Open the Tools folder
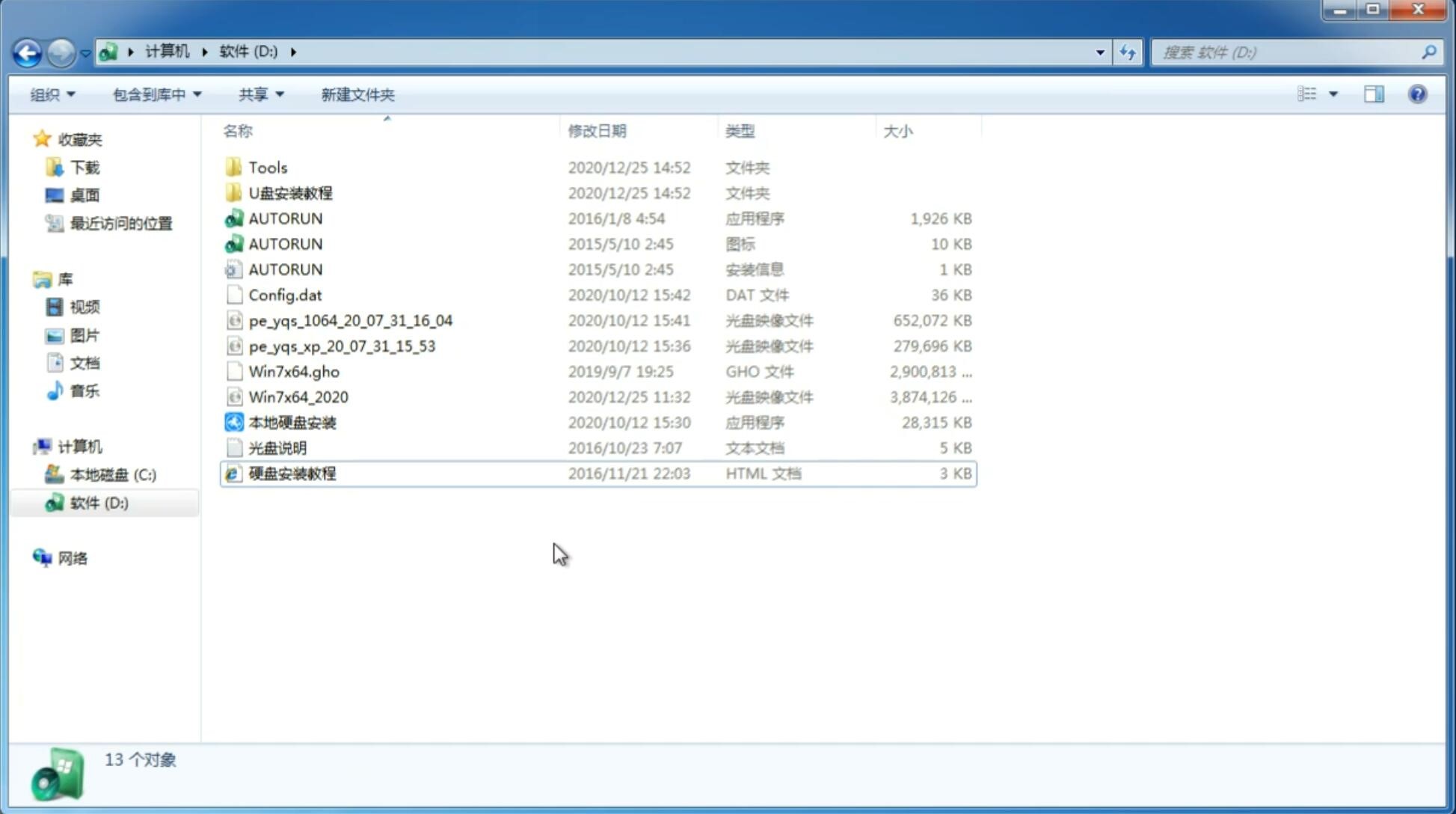1456x814 pixels. click(267, 167)
